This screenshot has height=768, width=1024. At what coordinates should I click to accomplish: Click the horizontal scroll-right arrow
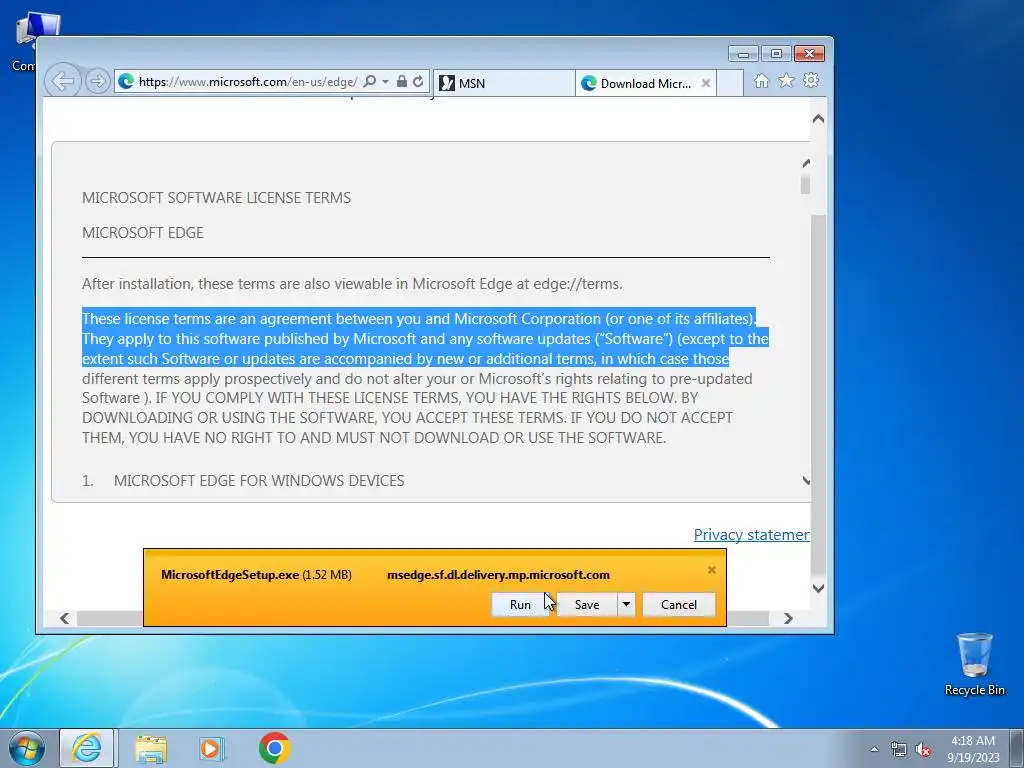point(788,618)
